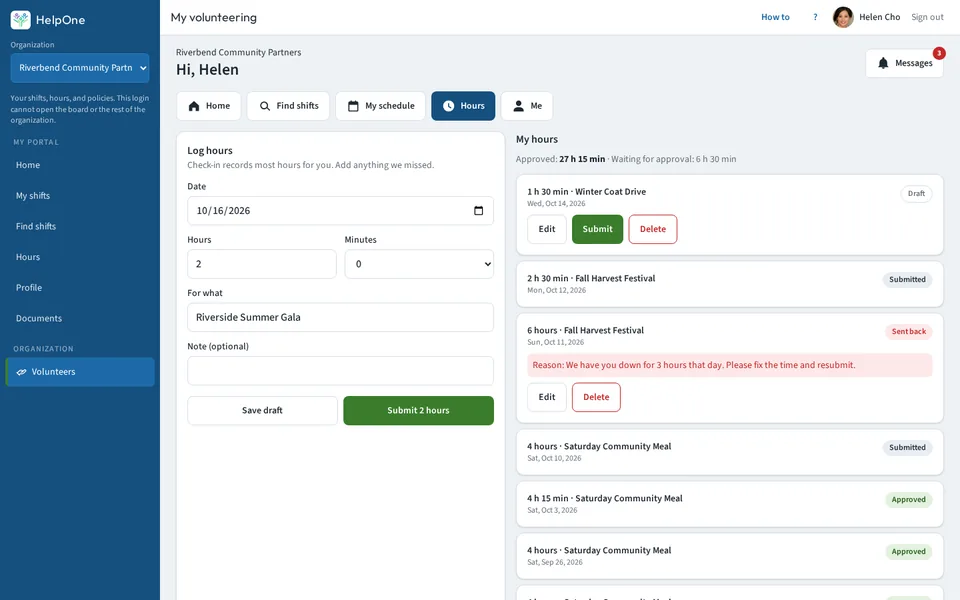Click the Save draft button

coord(262,410)
